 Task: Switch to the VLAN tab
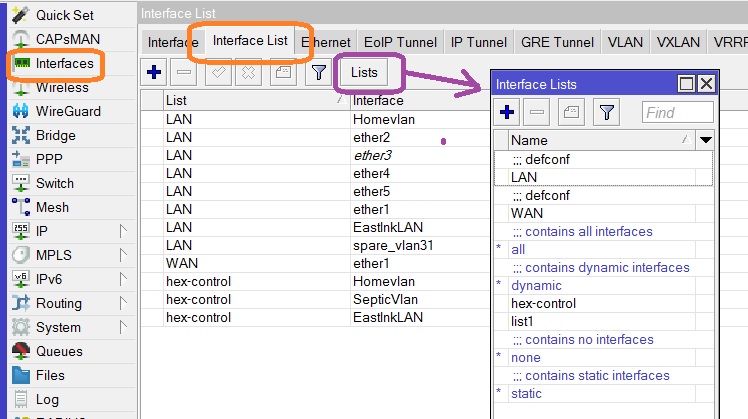click(x=625, y=42)
